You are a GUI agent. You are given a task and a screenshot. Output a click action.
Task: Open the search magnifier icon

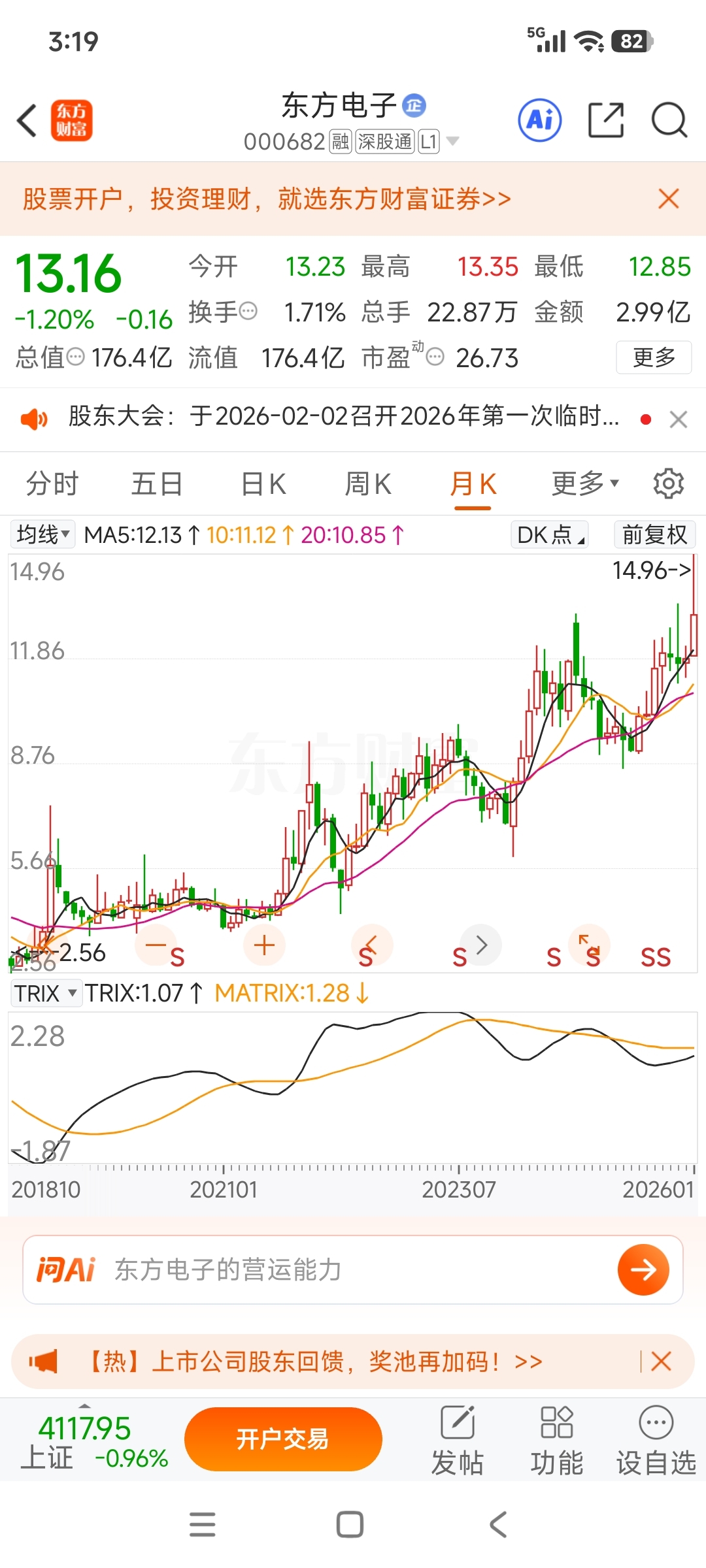click(x=669, y=120)
